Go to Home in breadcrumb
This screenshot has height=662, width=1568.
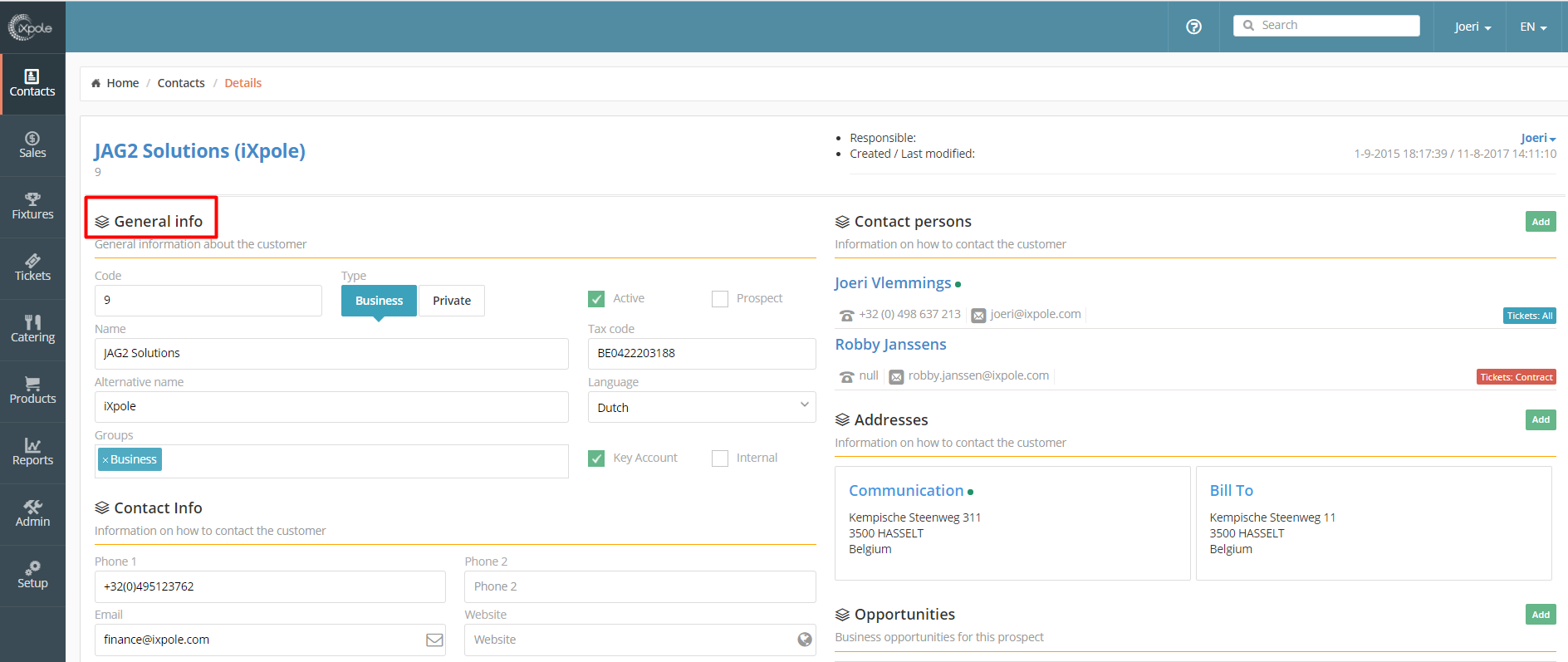123,83
